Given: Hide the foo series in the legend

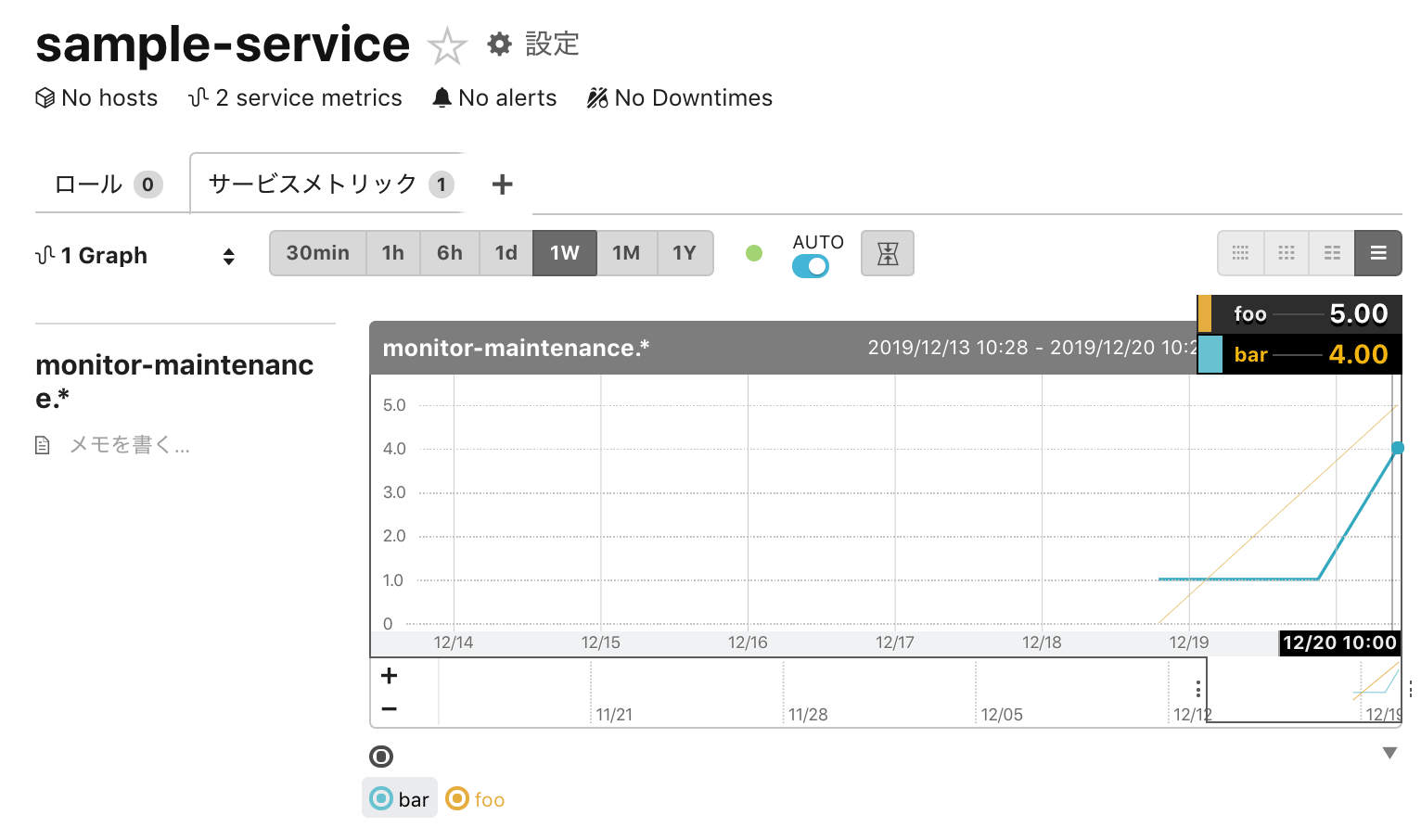Looking at the screenshot, I should tap(475, 797).
